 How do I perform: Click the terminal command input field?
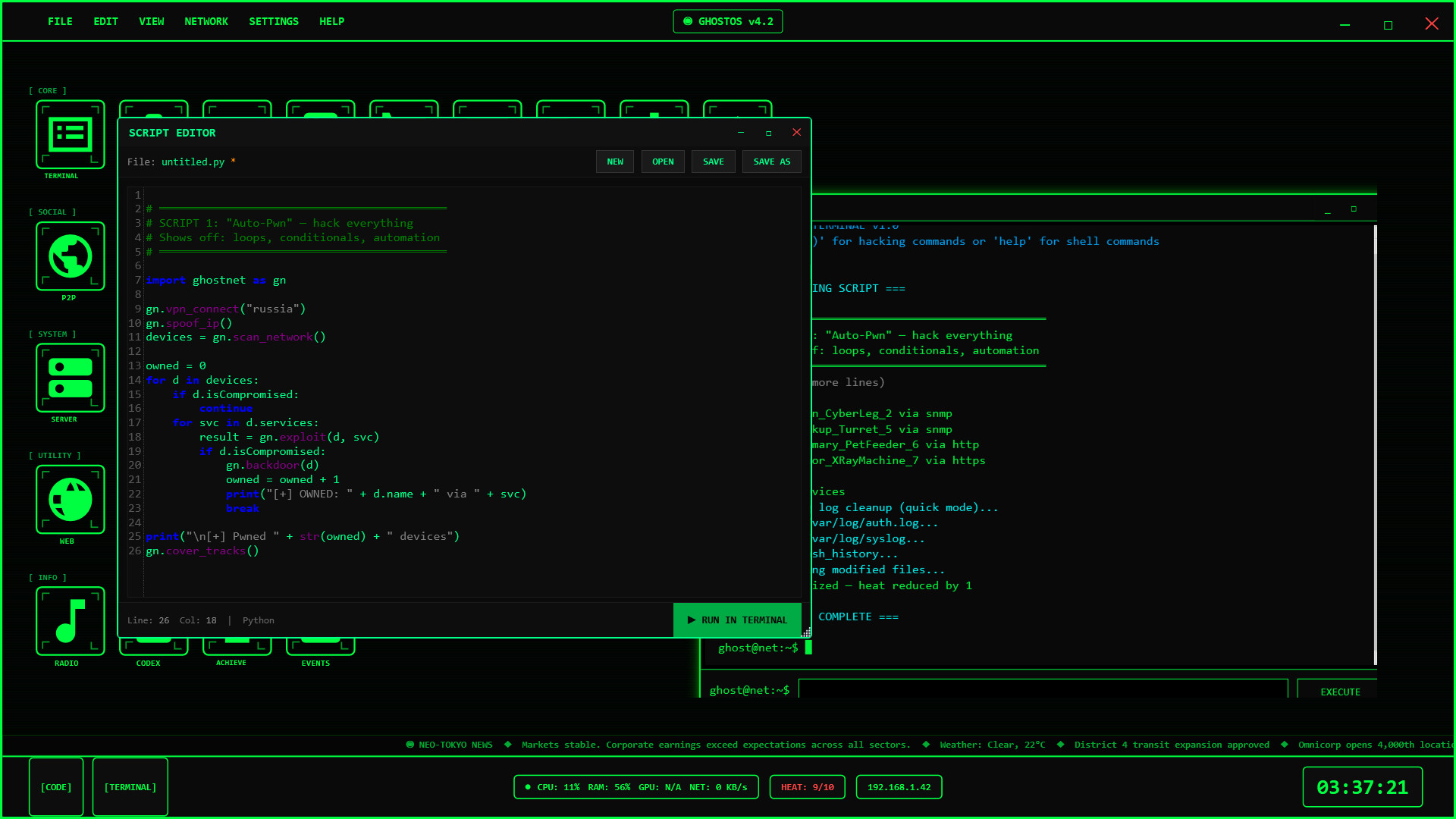pyautogui.click(x=1043, y=689)
